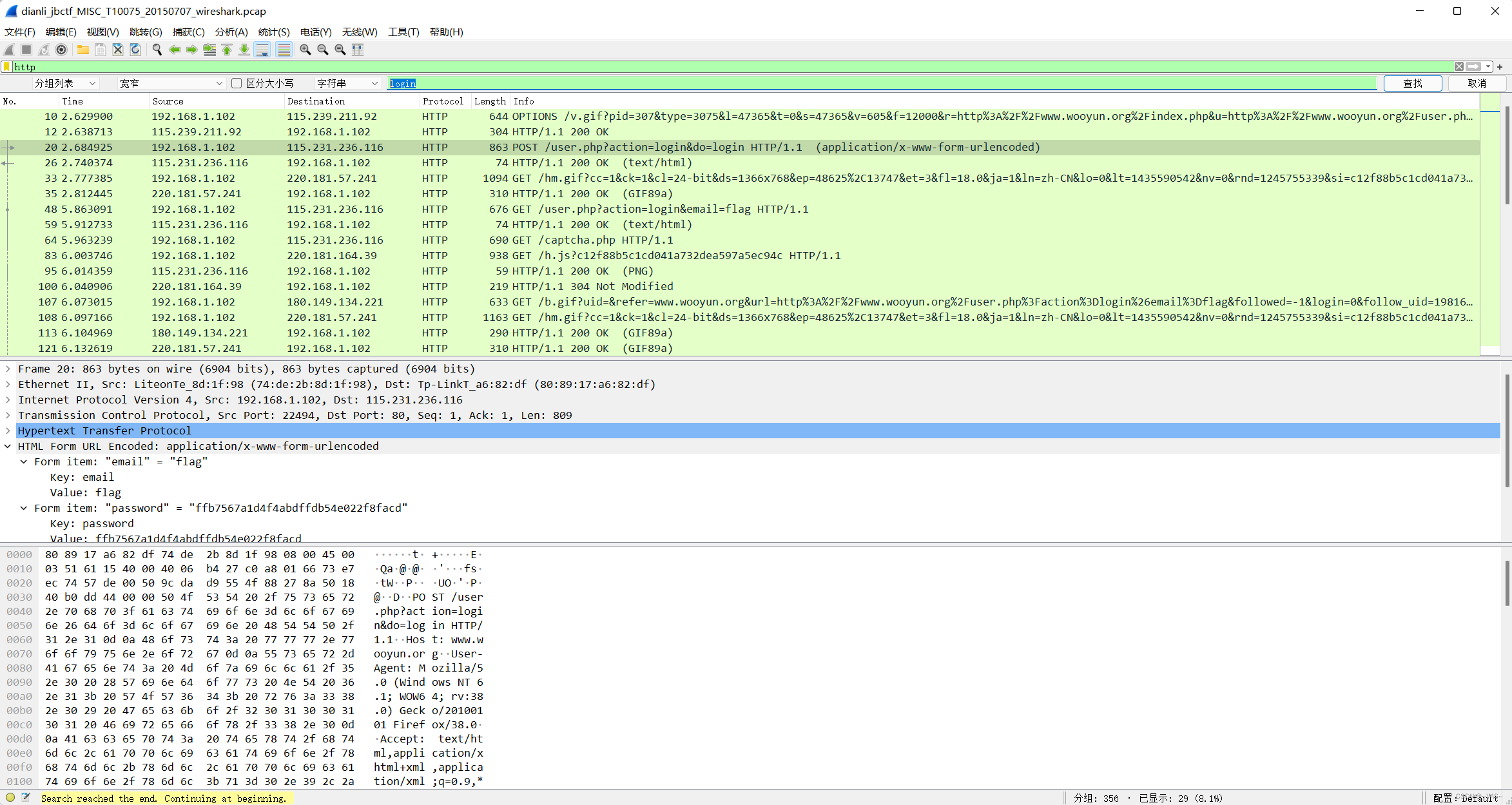The height and width of the screenshot is (805, 1512).
Task: Open the 编辑(E) menu
Action: coord(61,32)
